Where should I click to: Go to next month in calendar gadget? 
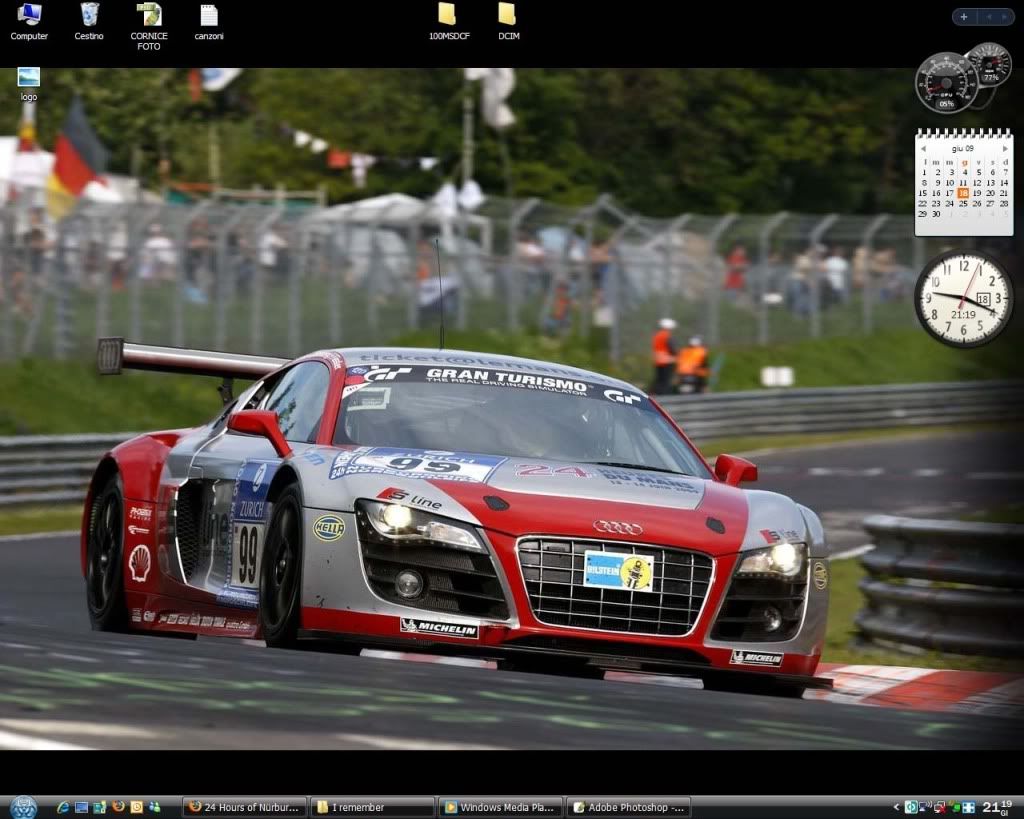pyautogui.click(x=1005, y=149)
